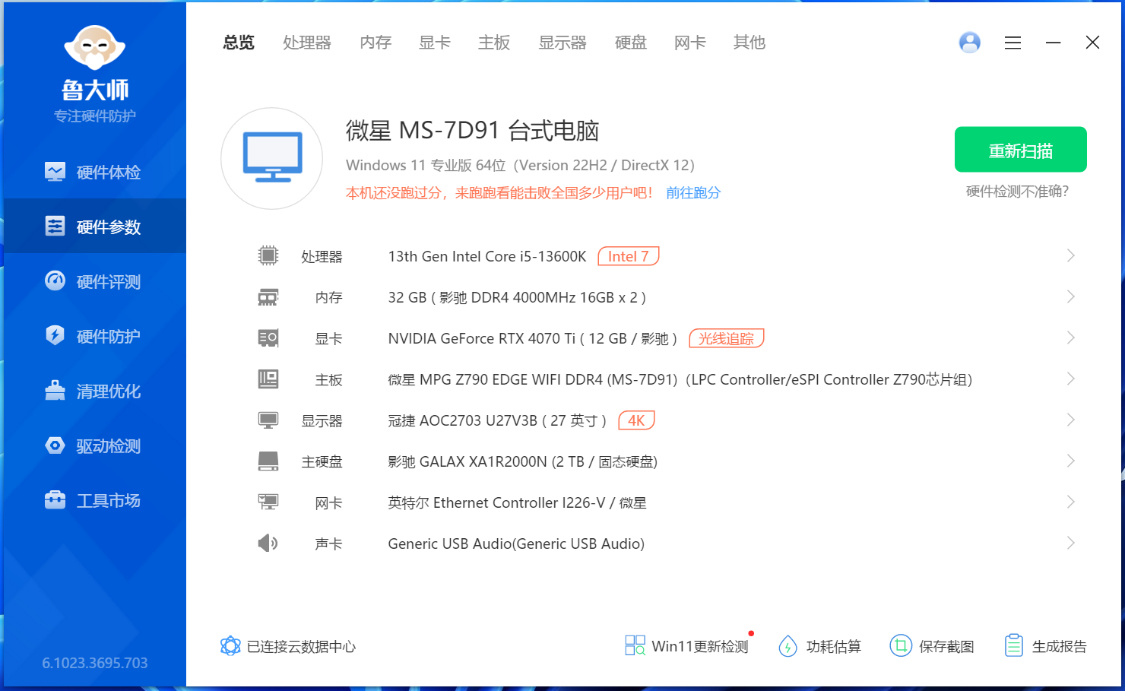Click the 4K badge on monitor row

tap(636, 420)
